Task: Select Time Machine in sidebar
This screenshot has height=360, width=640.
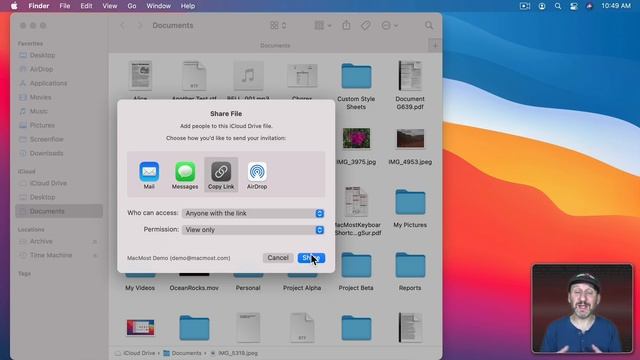Action: [51, 255]
